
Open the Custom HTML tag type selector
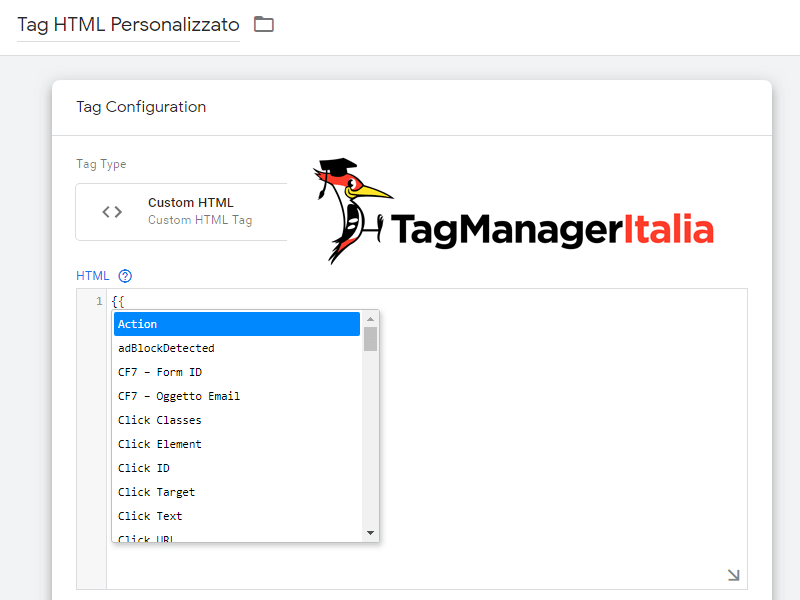(x=182, y=212)
